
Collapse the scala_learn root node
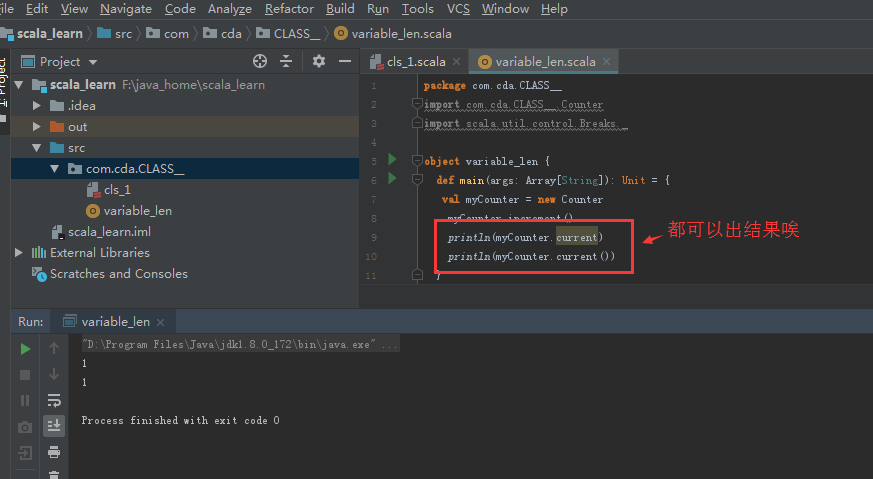click(19, 85)
